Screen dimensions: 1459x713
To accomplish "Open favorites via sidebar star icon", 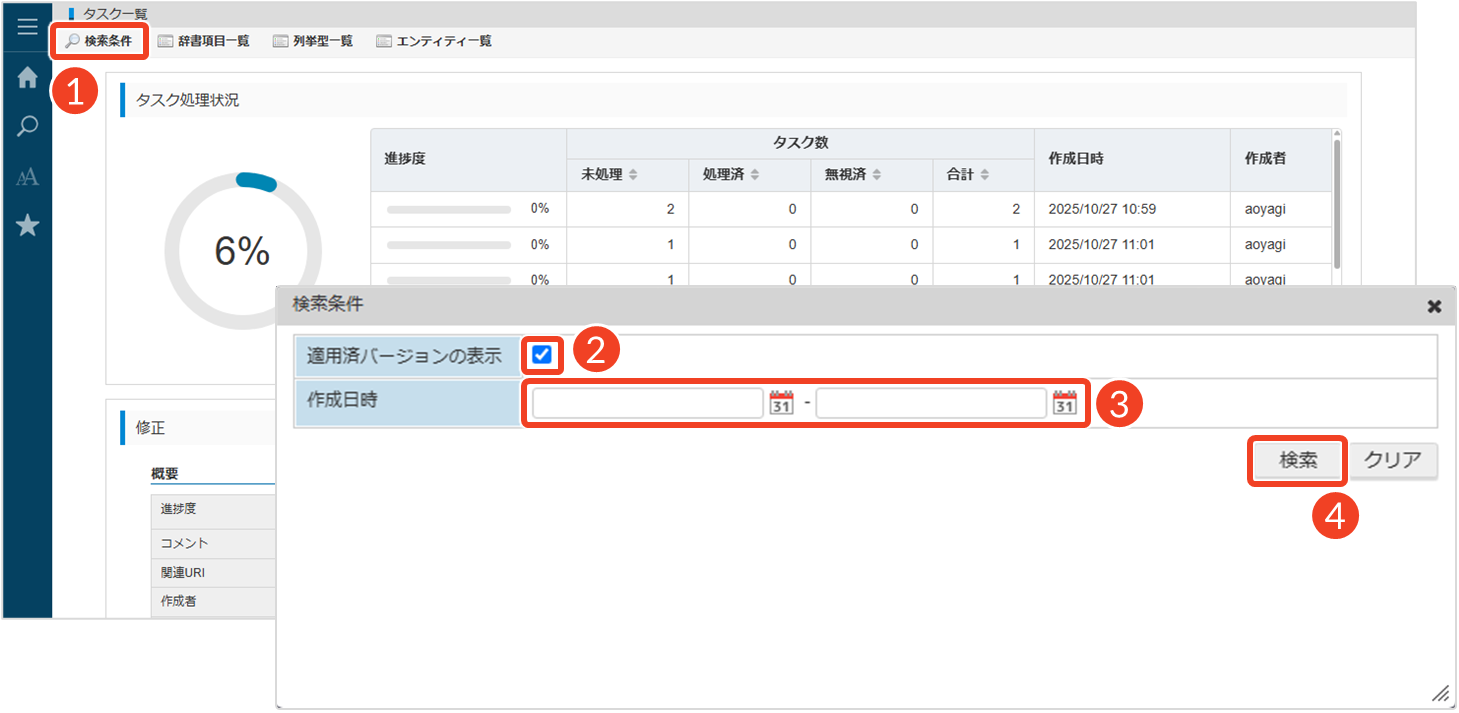I will (x=27, y=226).
